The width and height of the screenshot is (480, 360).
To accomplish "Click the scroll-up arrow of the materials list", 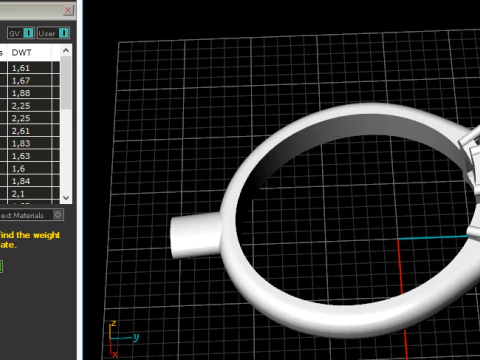I will point(66,51).
